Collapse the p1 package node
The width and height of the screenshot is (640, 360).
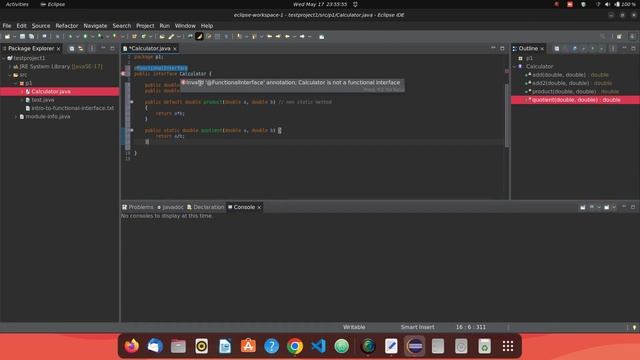click(x=16, y=83)
